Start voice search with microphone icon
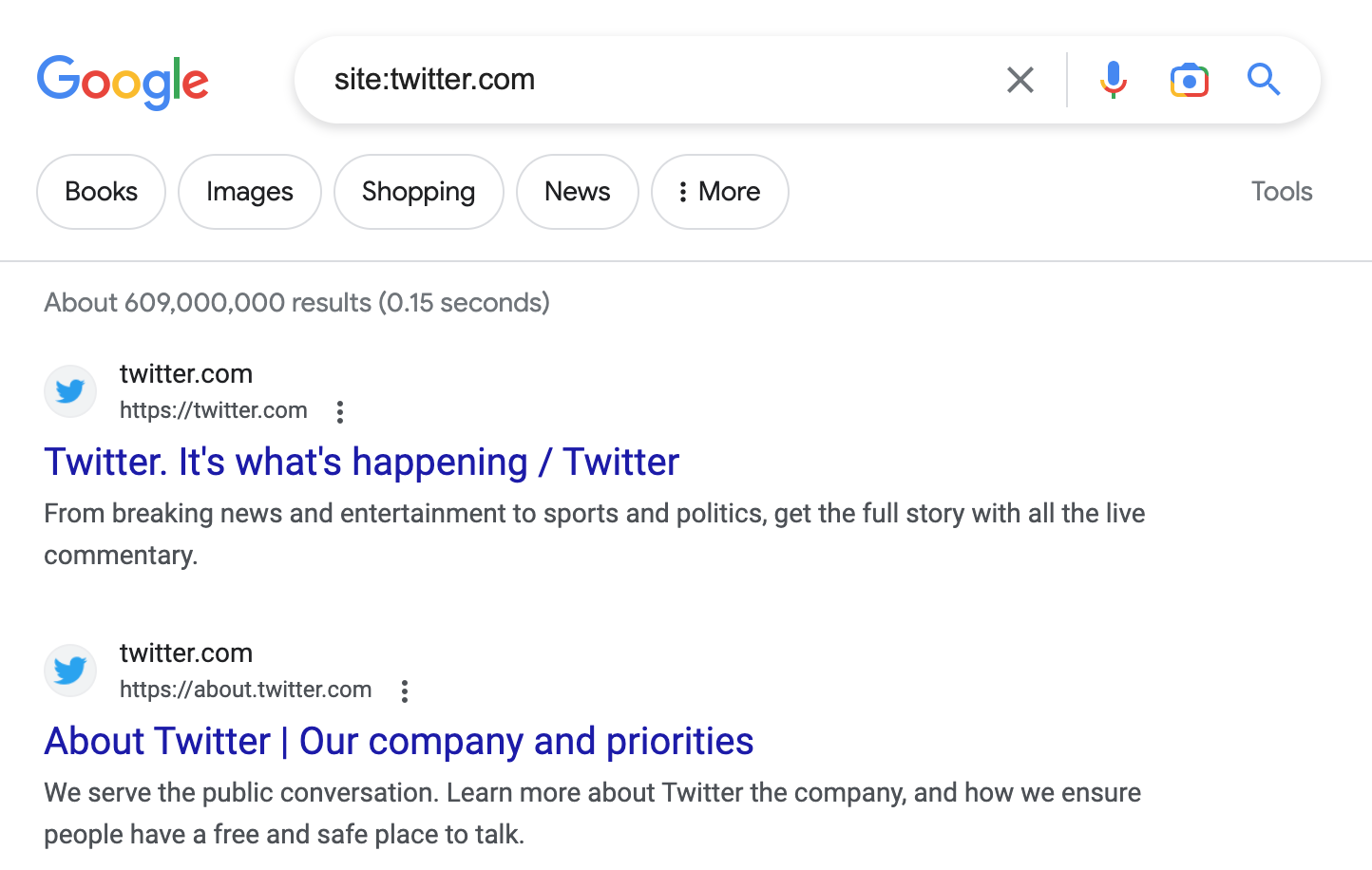1372x870 pixels. coord(1113,80)
